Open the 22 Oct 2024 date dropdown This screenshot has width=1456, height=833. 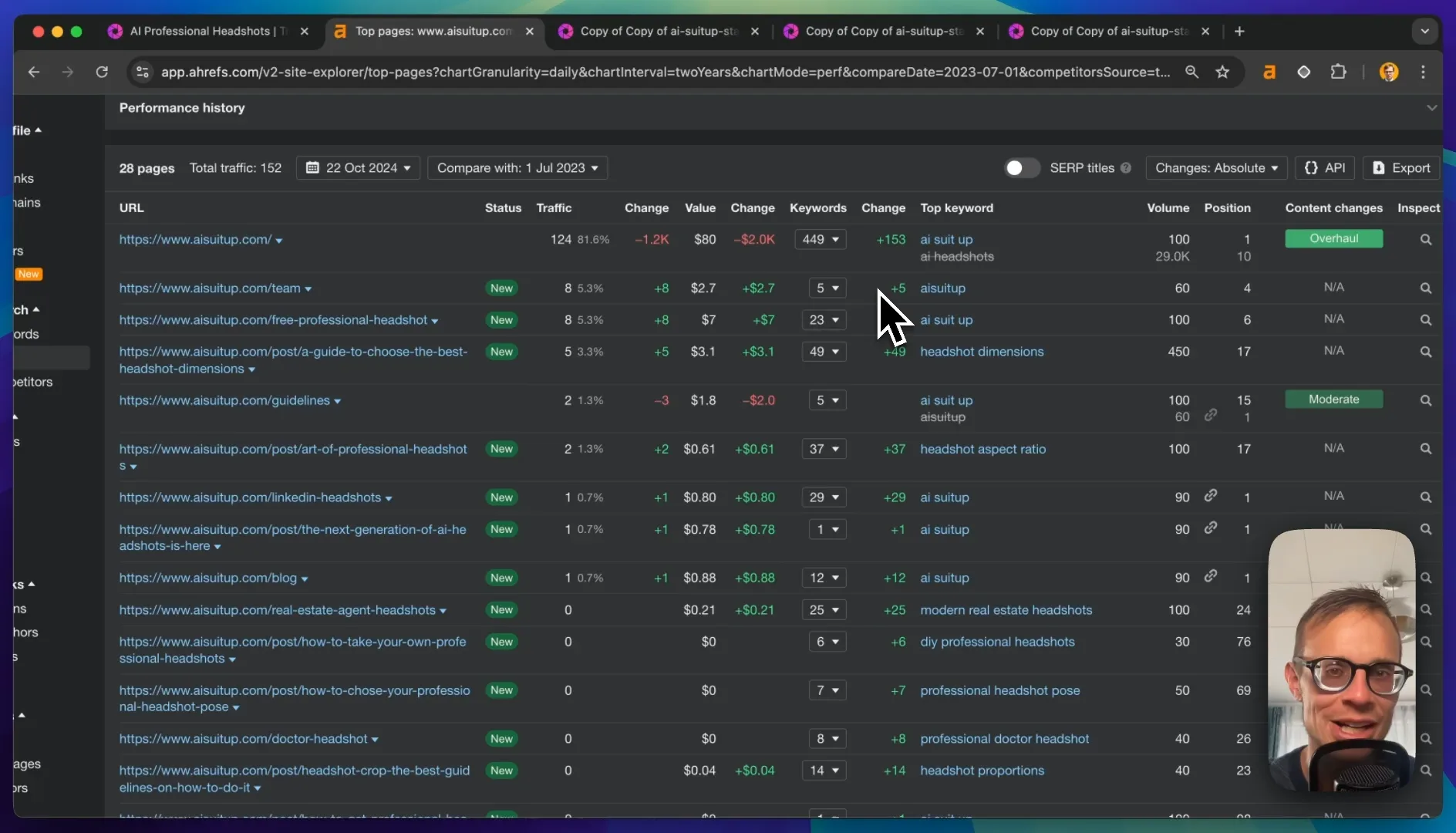click(359, 168)
